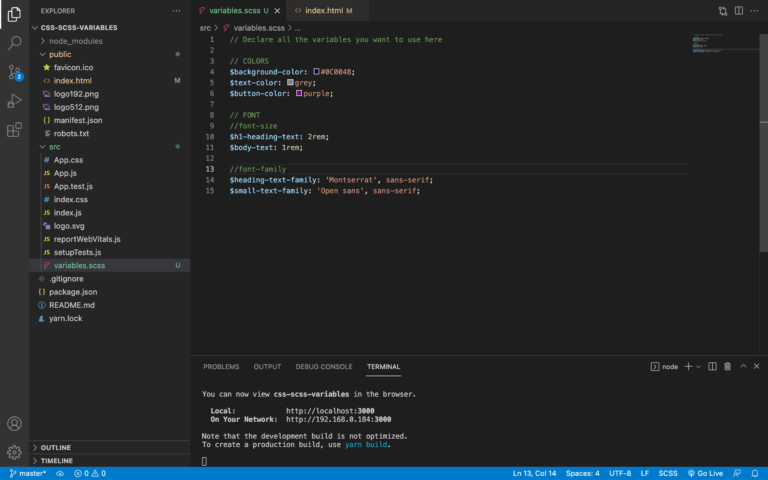This screenshot has height=480, width=768.
Task: Switch to the PROBLEMS panel tab
Action: [221, 367]
